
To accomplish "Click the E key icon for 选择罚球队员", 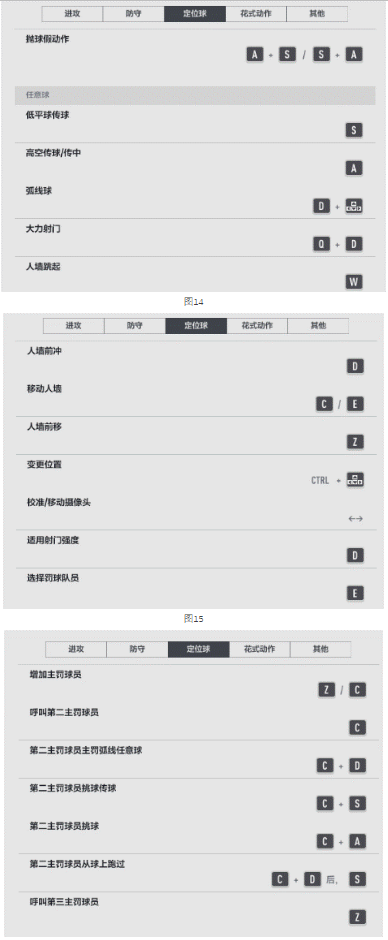I will [x=356, y=593].
